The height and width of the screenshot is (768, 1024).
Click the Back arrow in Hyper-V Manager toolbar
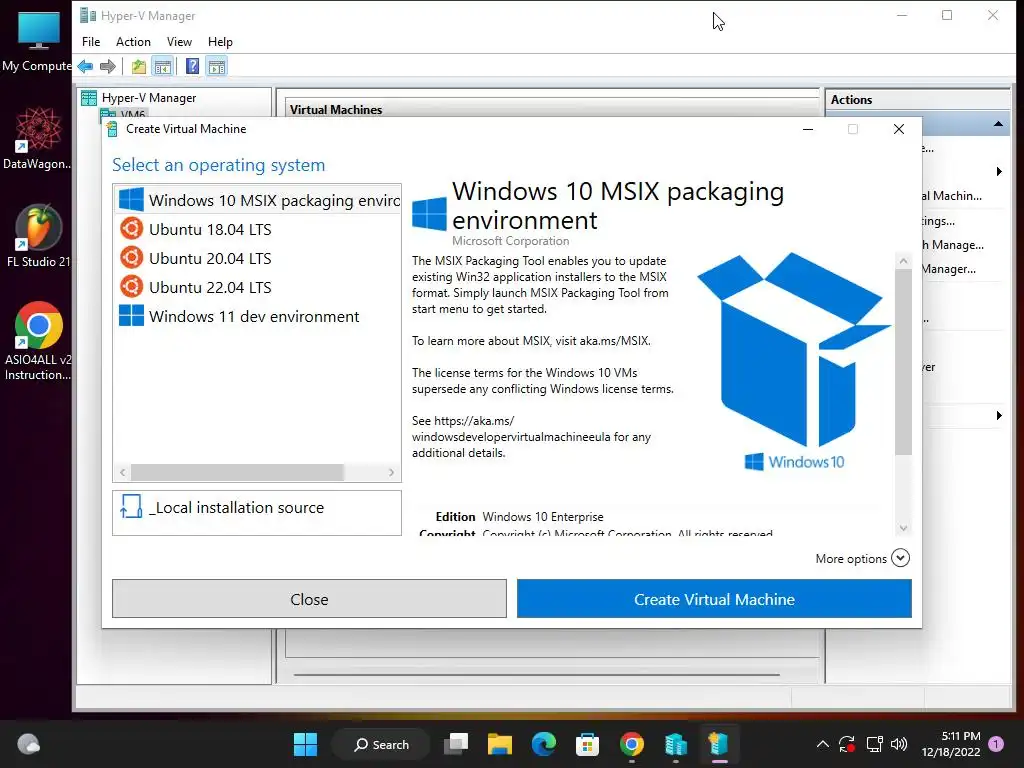(85, 67)
